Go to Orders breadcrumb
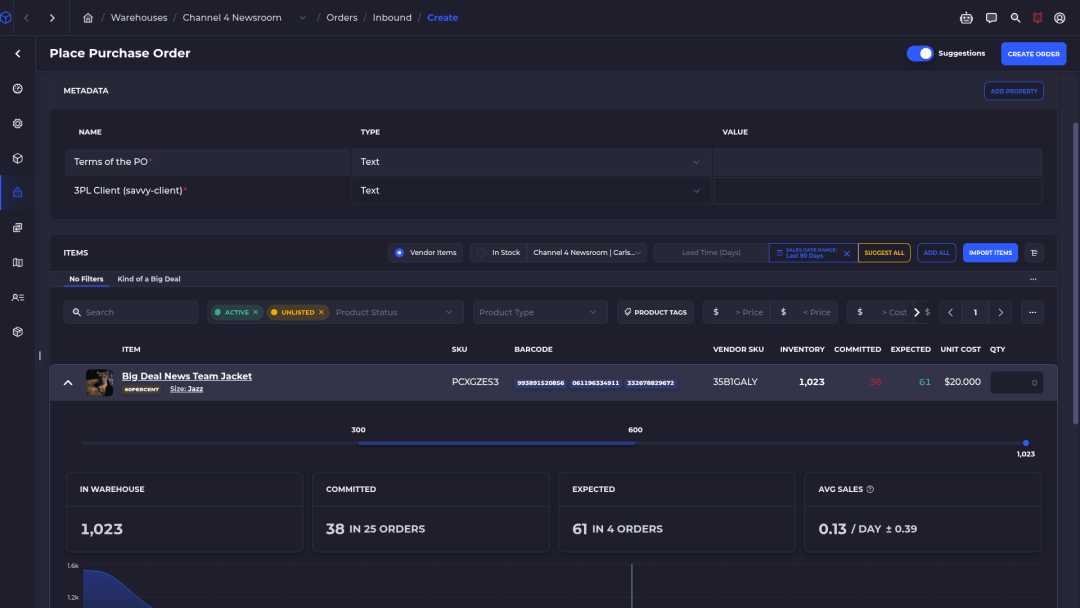Image resolution: width=1080 pixels, height=608 pixels. (342, 18)
